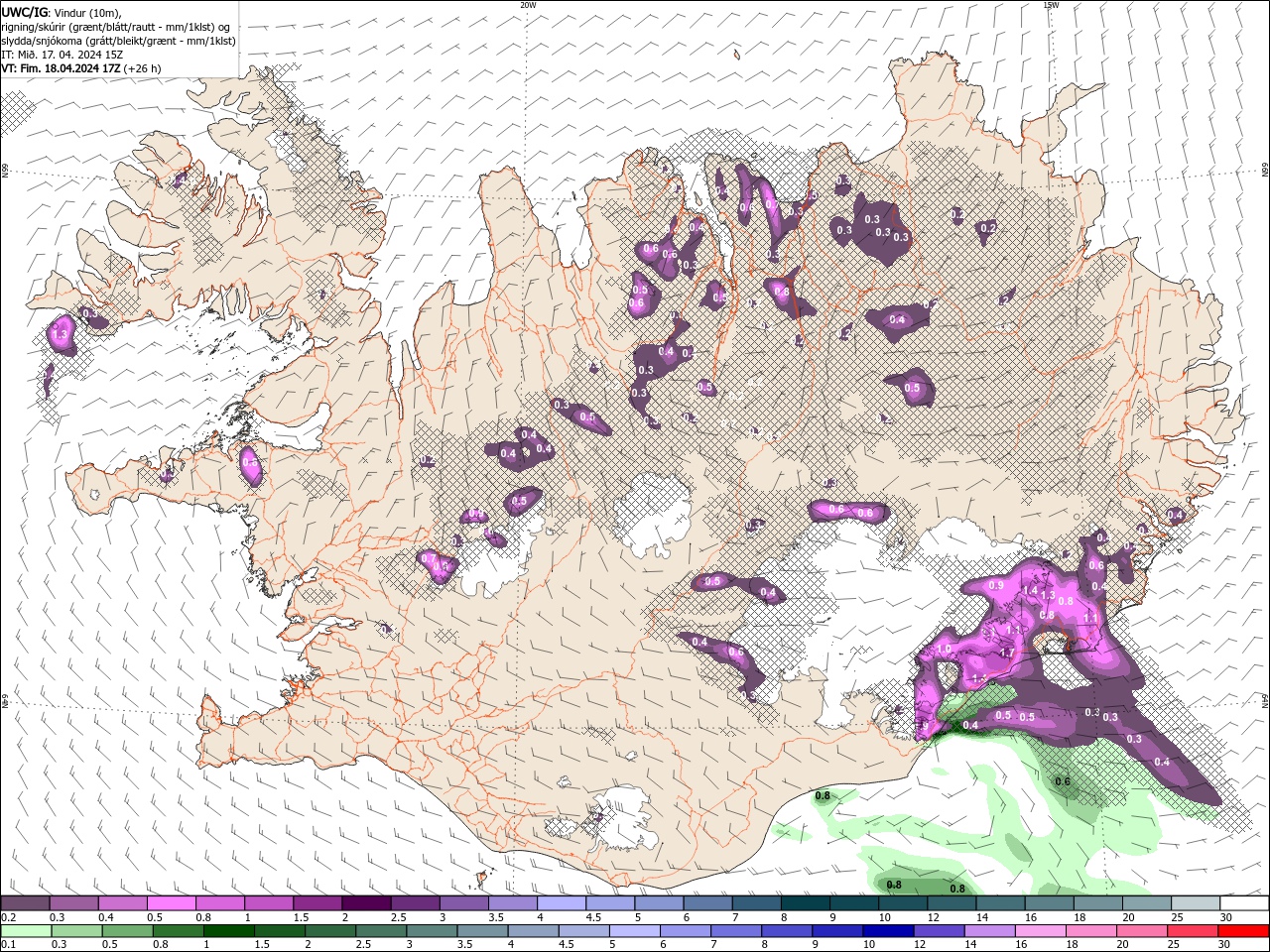Pick the lower legend dark green swatch labeled 1
This screenshot has height=952, width=1270.
coord(227,931)
